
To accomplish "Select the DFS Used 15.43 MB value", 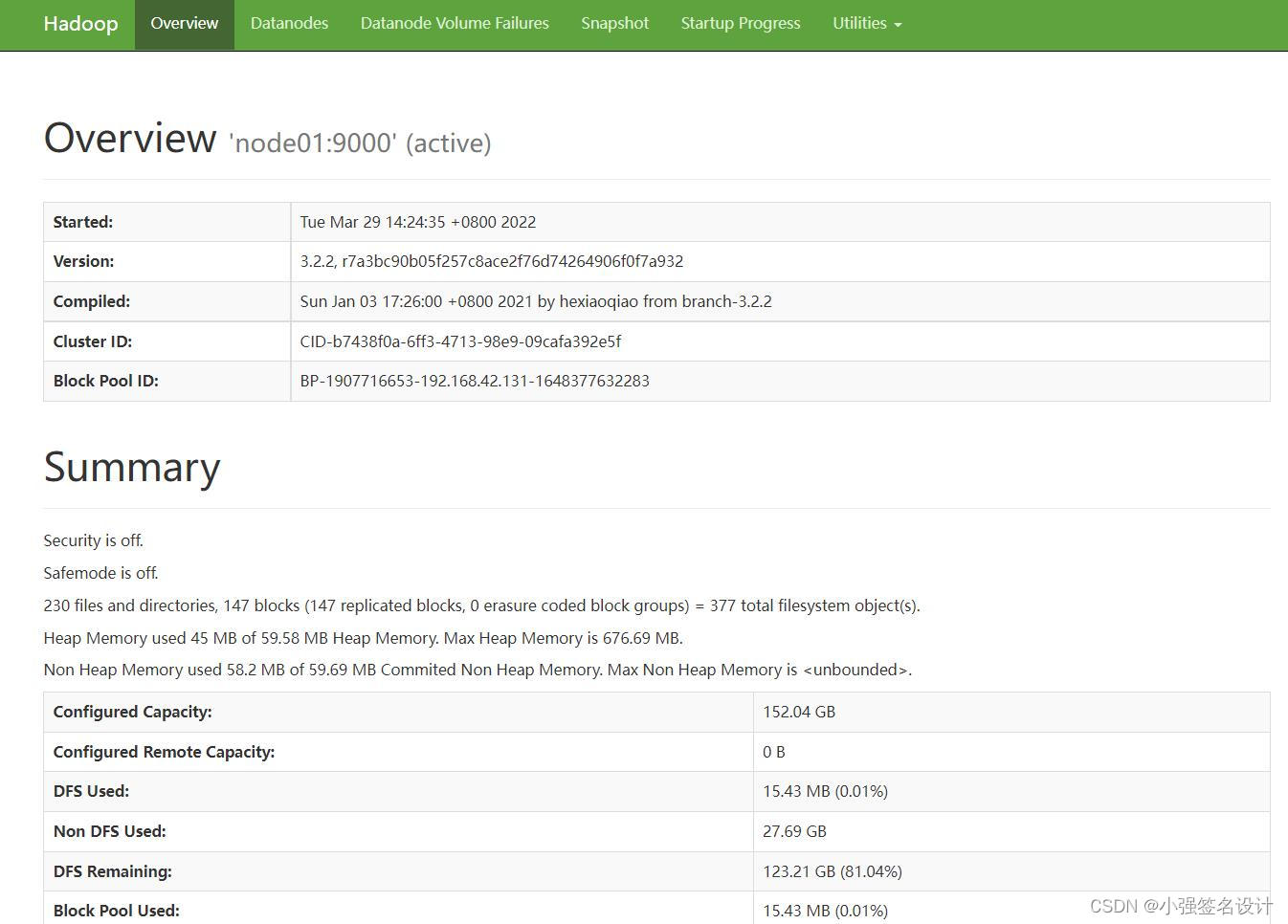I will pyautogui.click(x=825, y=791).
